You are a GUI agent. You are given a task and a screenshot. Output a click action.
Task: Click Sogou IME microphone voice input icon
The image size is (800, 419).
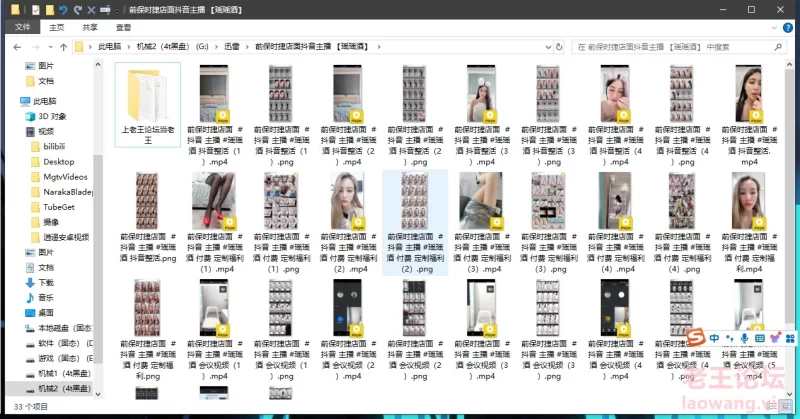744,338
